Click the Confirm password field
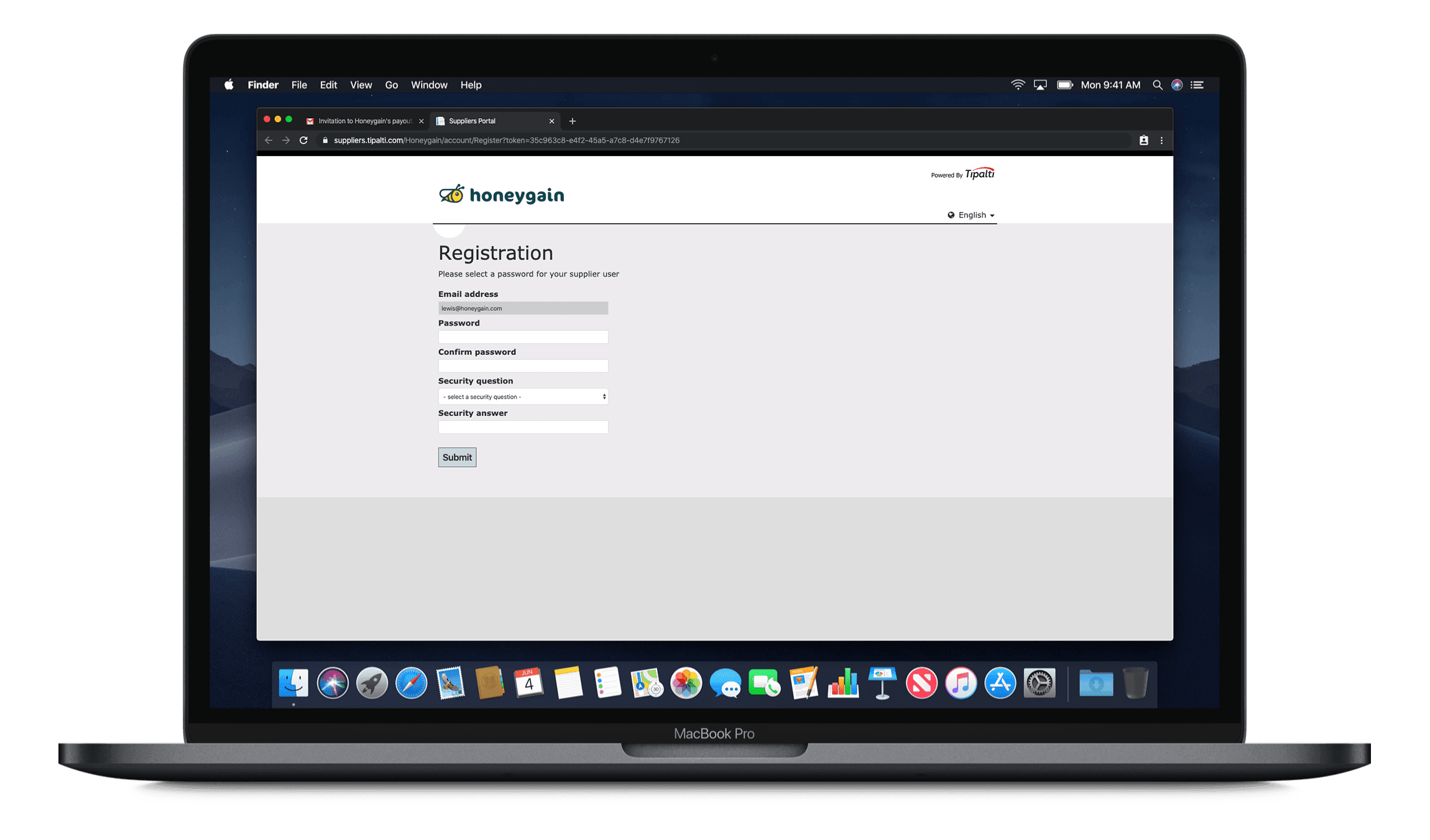This screenshot has height=840, width=1430. click(x=523, y=366)
